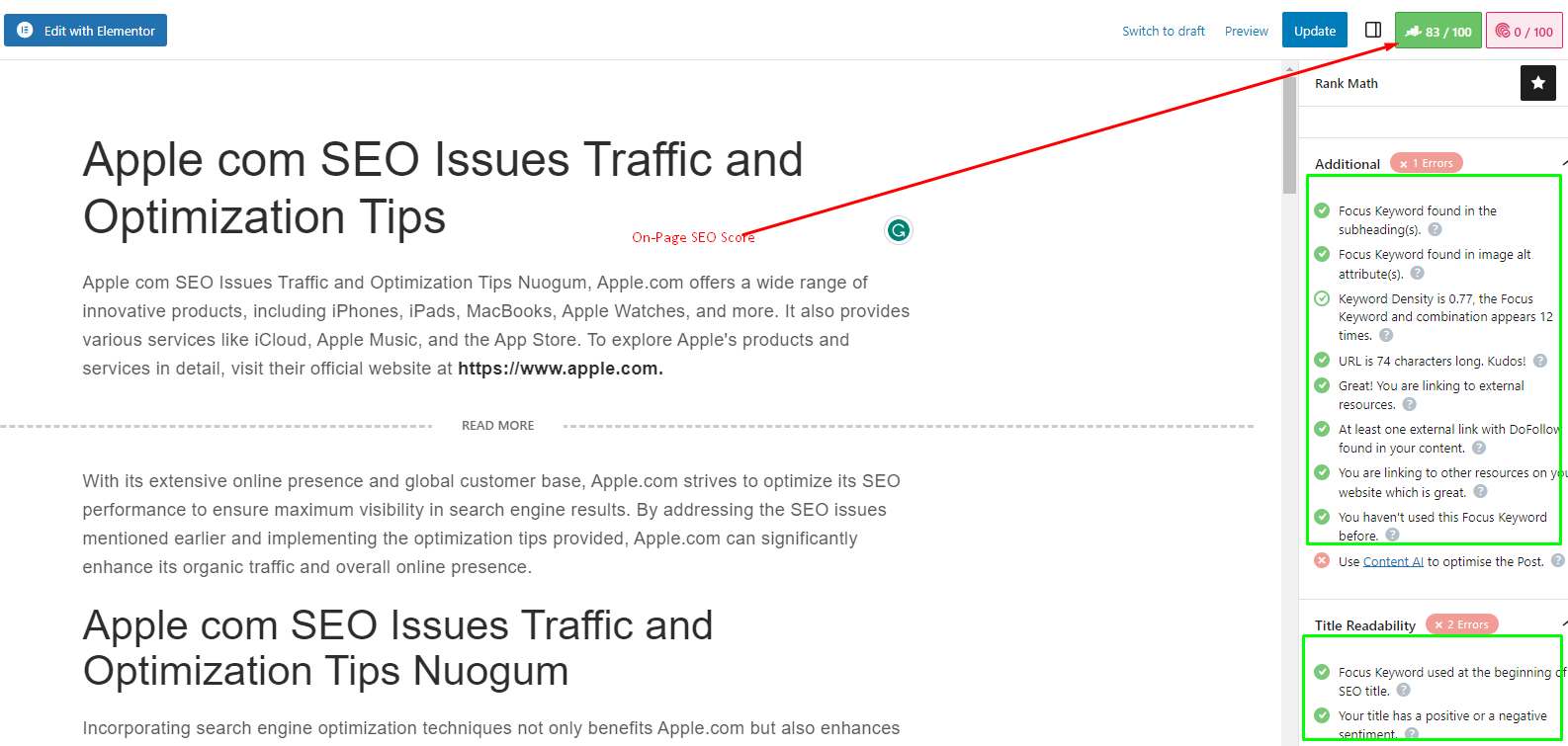Open help icon for linking to external resources

(1410, 404)
